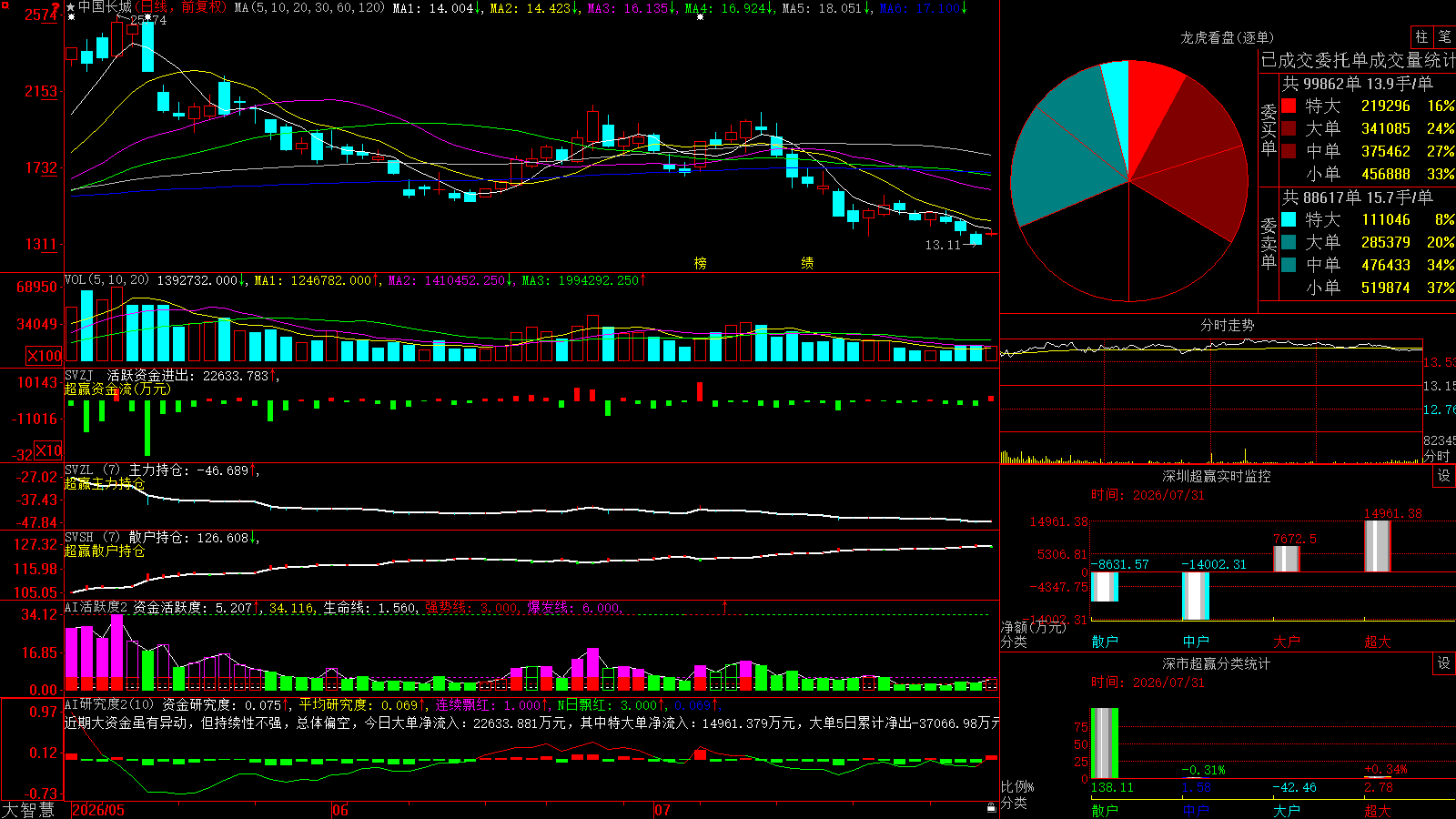Viewport: 1456px width, 819px height.
Task: Click the AI活跃度2 indicator name
Action: [x=96, y=607]
